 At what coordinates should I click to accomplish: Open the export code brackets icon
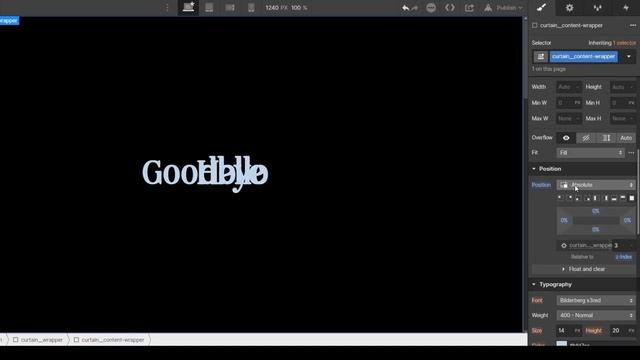click(450, 7)
